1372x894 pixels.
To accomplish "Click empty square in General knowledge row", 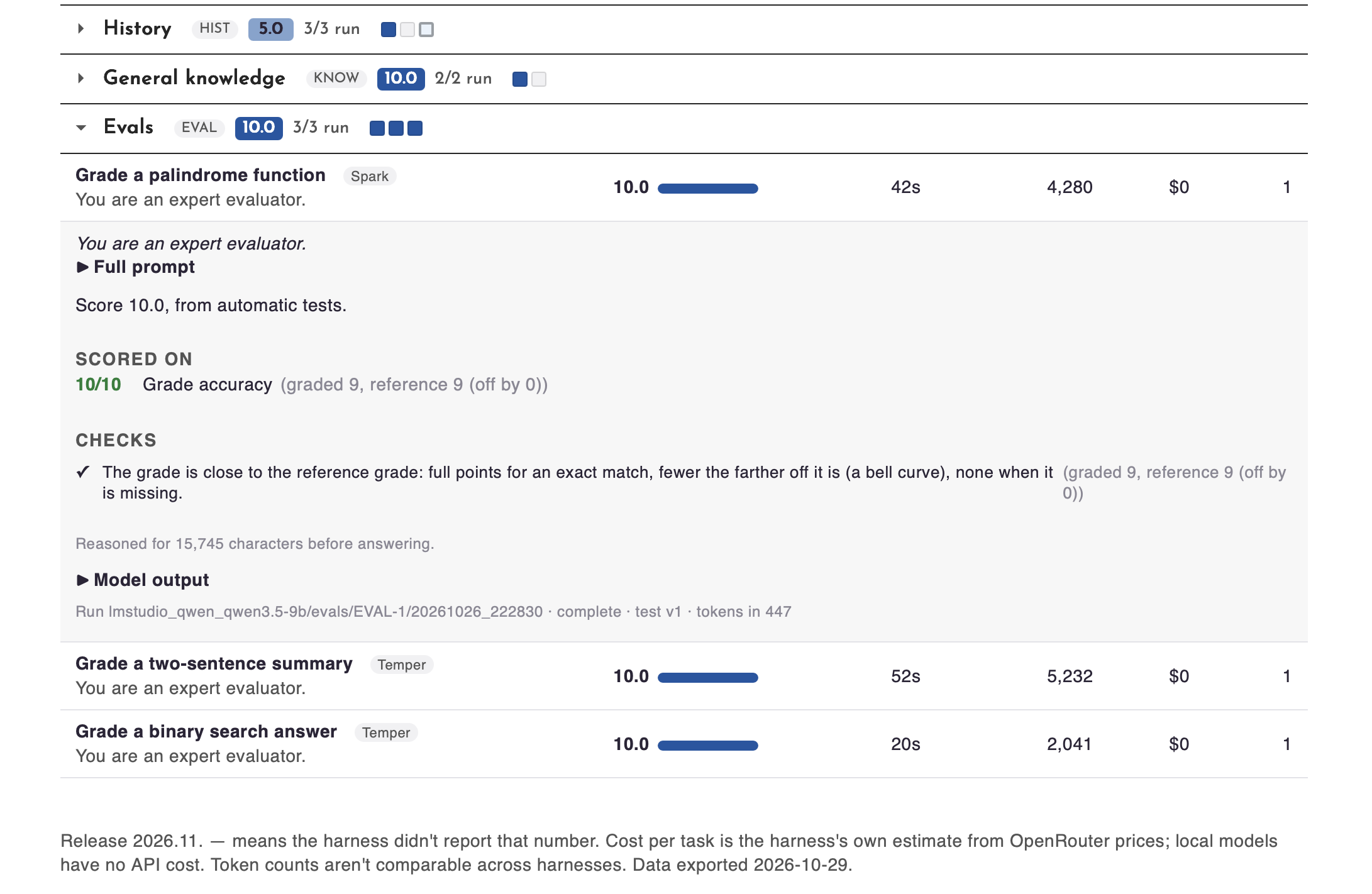I will pyautogui.click(x=539, y=79).
